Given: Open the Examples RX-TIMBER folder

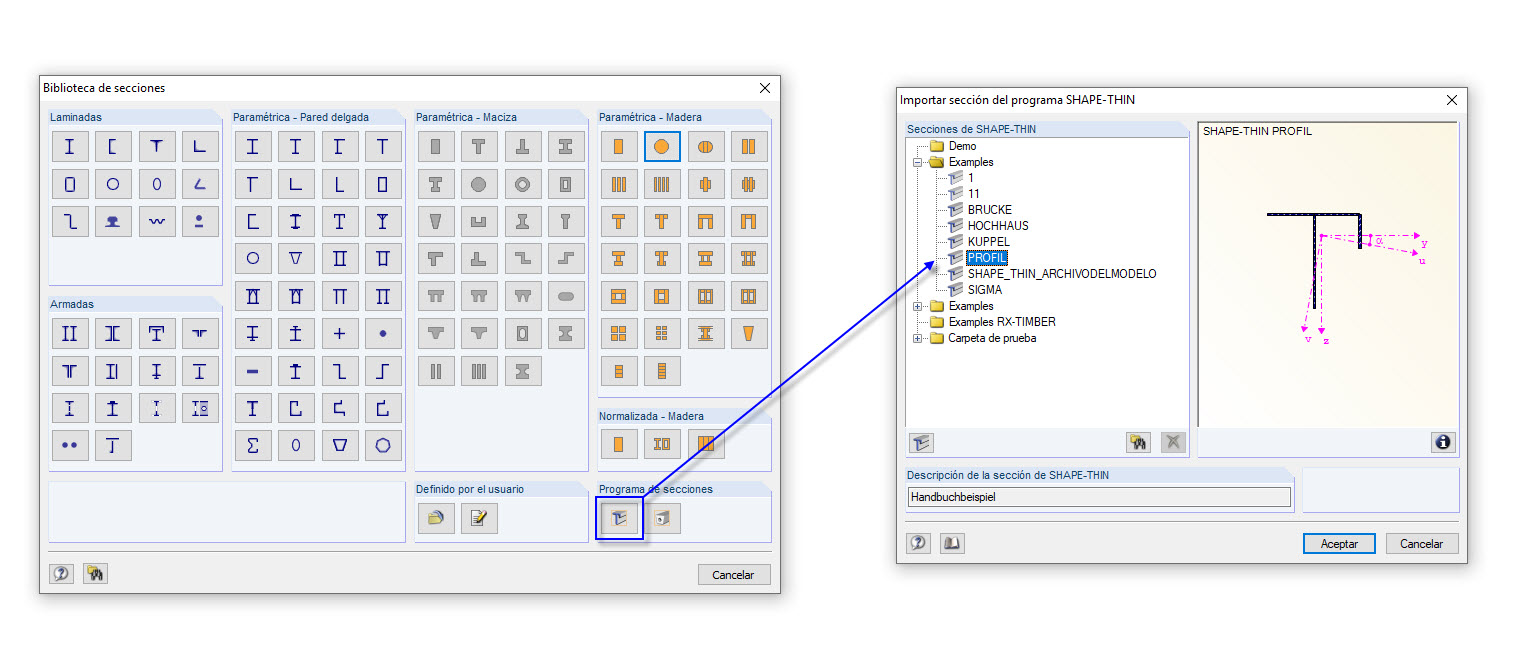Looking at the screenshot, I should tap(1001, 322).
